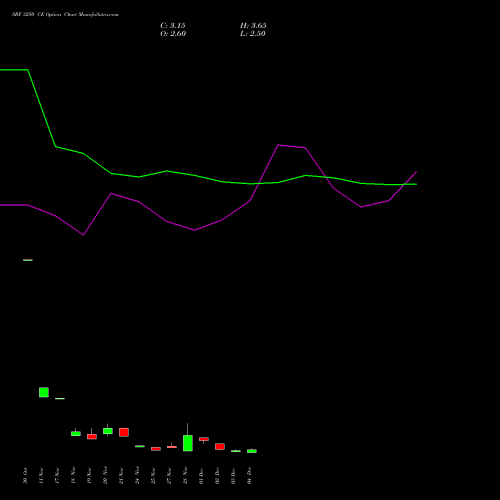The image size is (500, 500).
Task: Click the red candle above 01 Dec
Action: tap(204, 439)
